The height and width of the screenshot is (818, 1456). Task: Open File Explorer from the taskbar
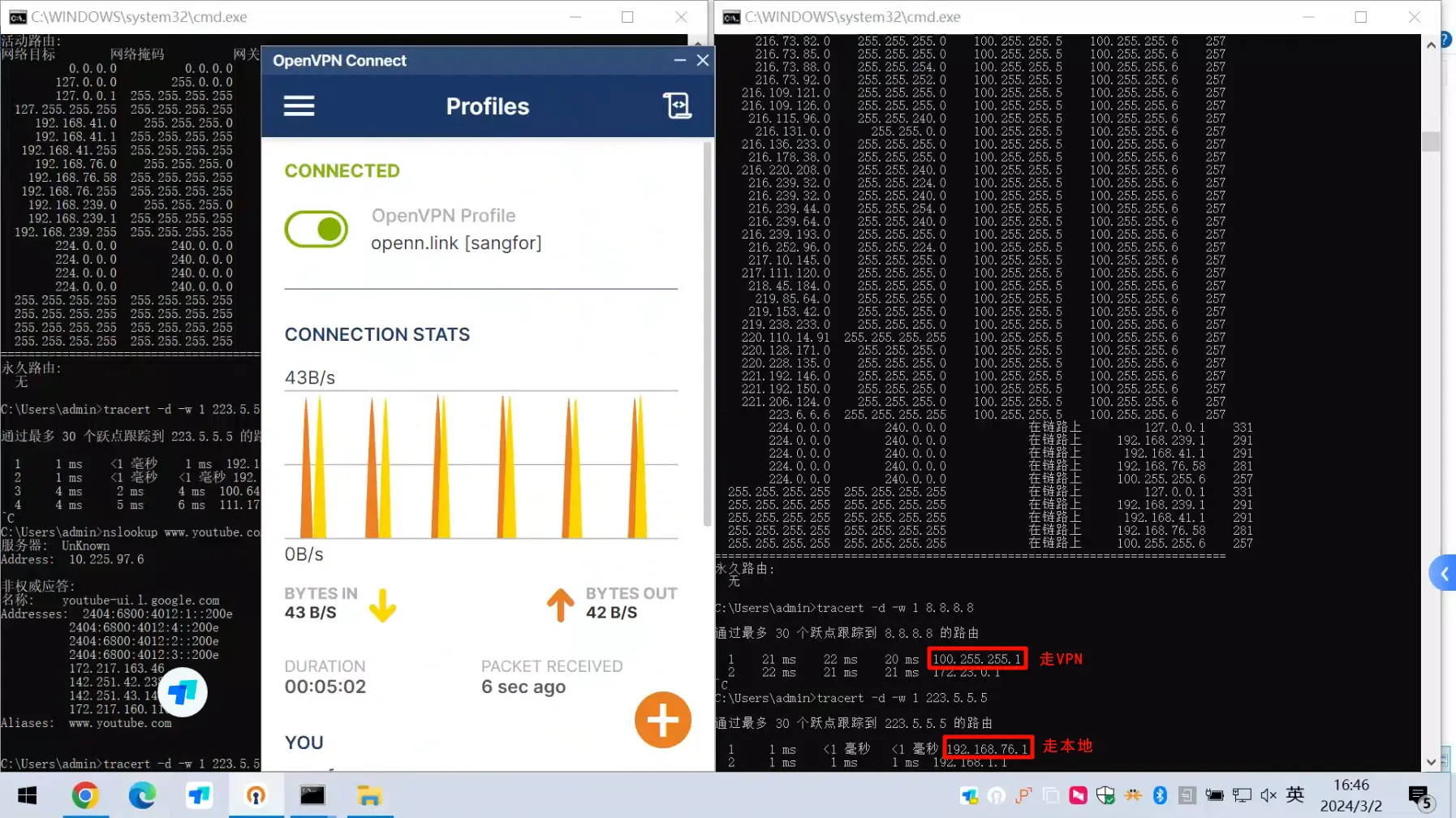369,795
